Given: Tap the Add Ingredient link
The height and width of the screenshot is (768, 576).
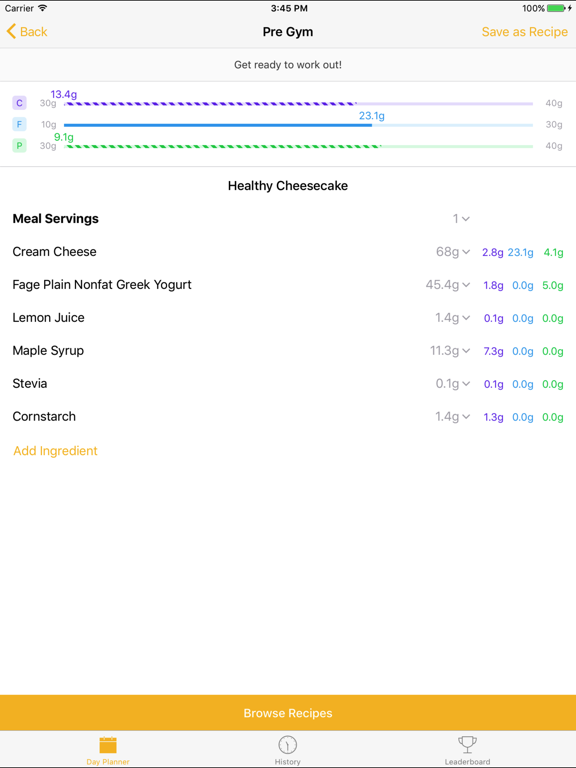Looking at the screenshot, I should pyautogui.click(x=55, y=451).
